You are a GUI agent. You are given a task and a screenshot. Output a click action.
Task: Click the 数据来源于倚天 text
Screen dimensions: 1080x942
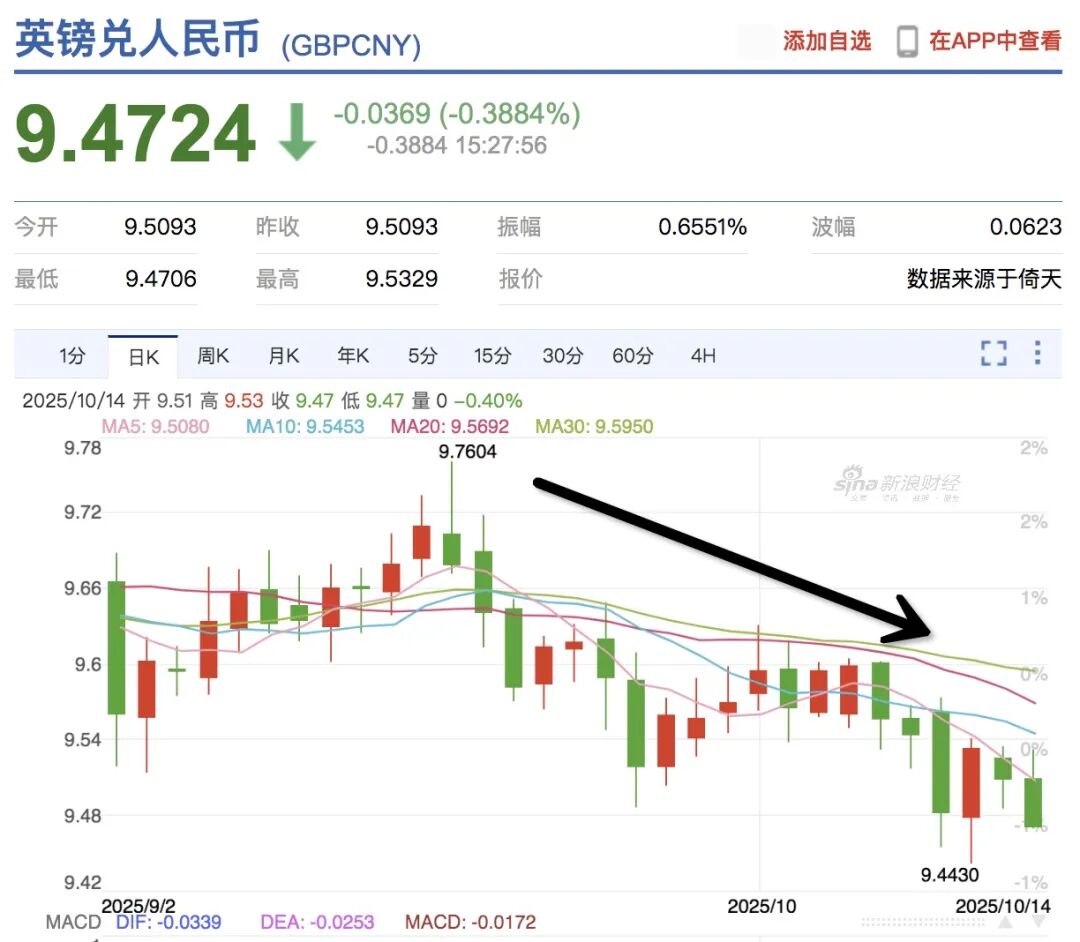(984, 279)
